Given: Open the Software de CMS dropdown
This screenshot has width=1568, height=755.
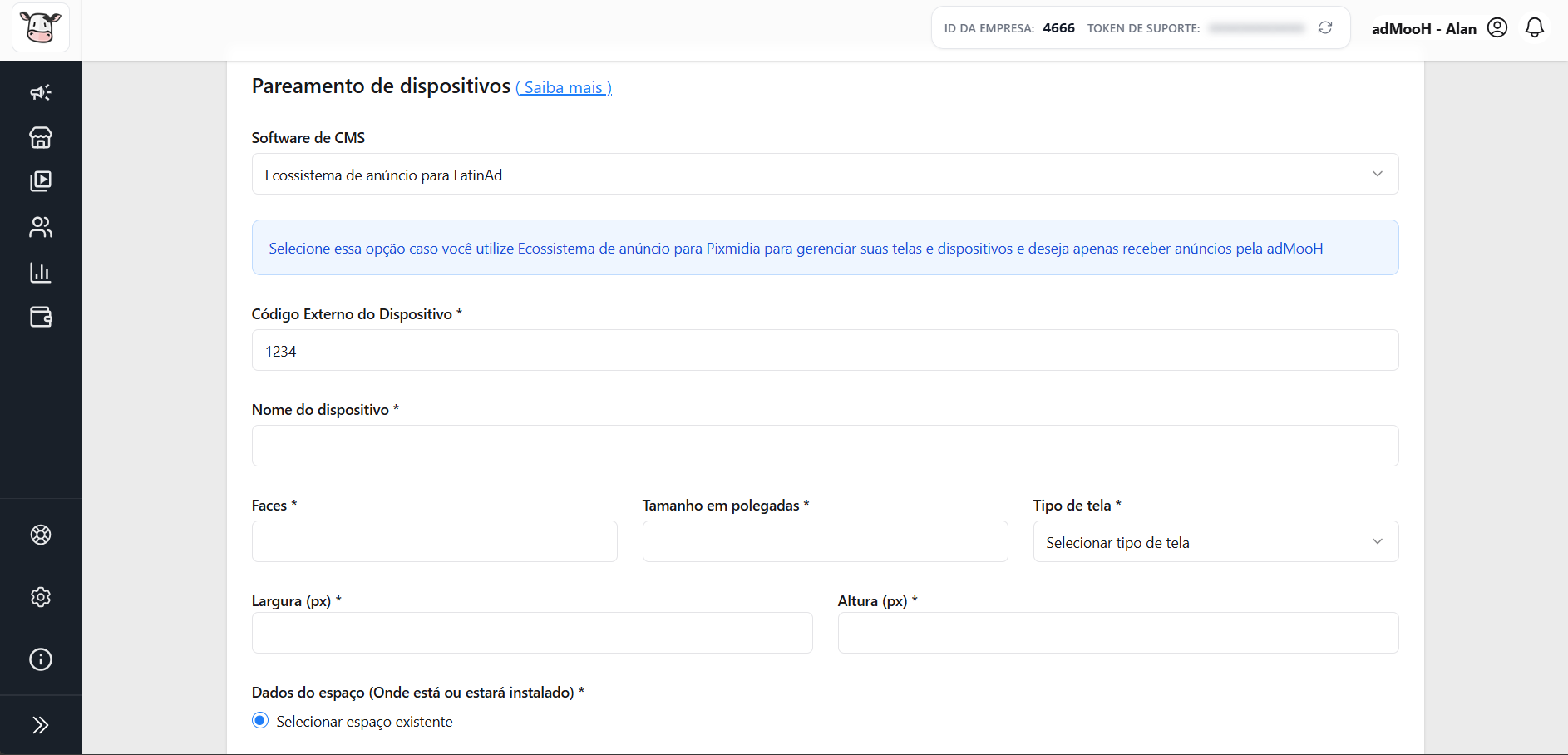Looking at the screenshot, I should point(825,175).
